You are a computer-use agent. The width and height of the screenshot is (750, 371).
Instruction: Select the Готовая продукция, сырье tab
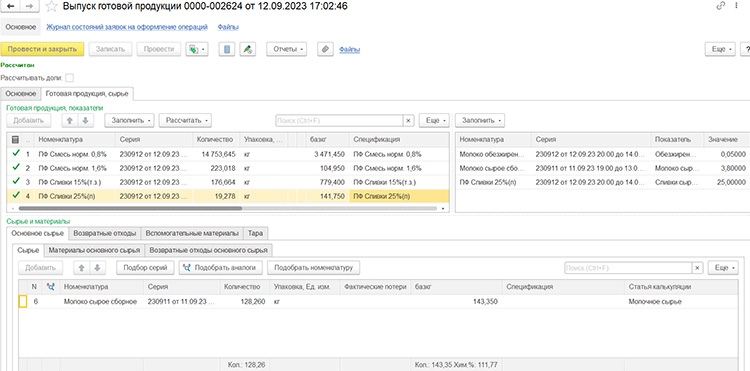(x=87, y=93)
